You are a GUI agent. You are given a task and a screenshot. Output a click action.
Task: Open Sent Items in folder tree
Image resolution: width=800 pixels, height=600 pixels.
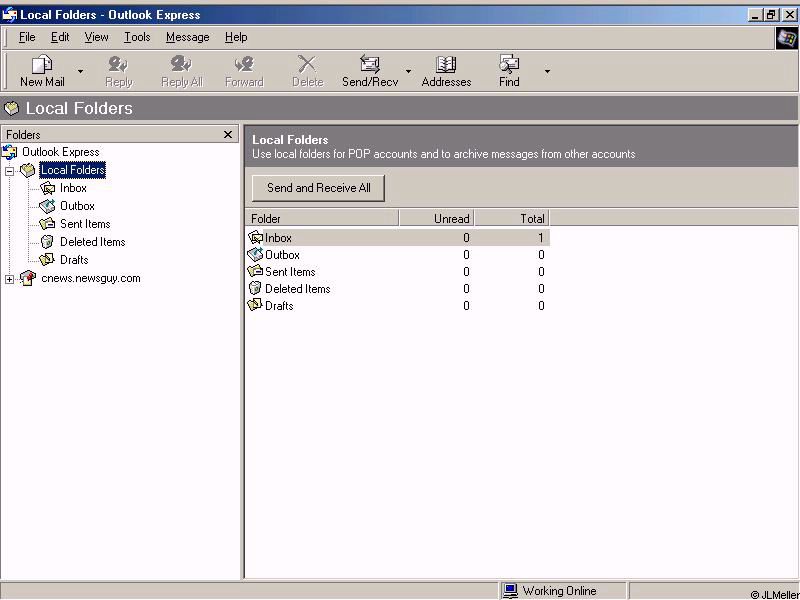(85, 224)
